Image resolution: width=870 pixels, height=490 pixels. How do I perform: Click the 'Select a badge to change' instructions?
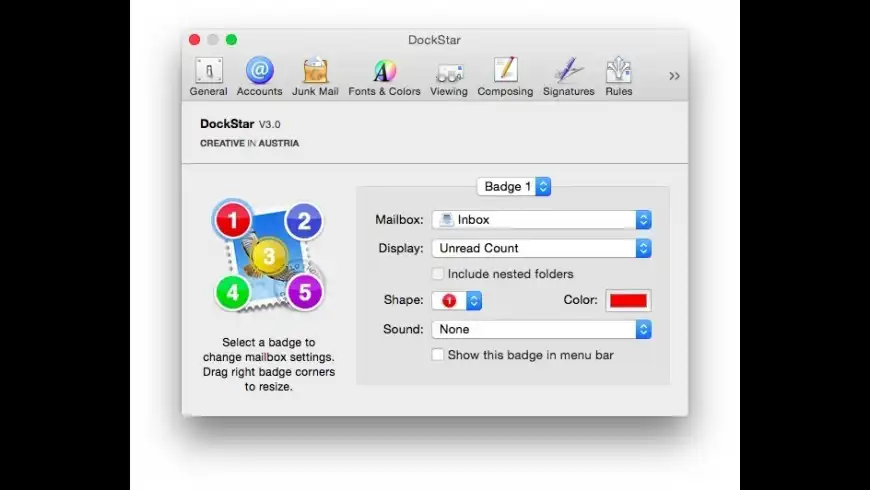tap(269, 364)
